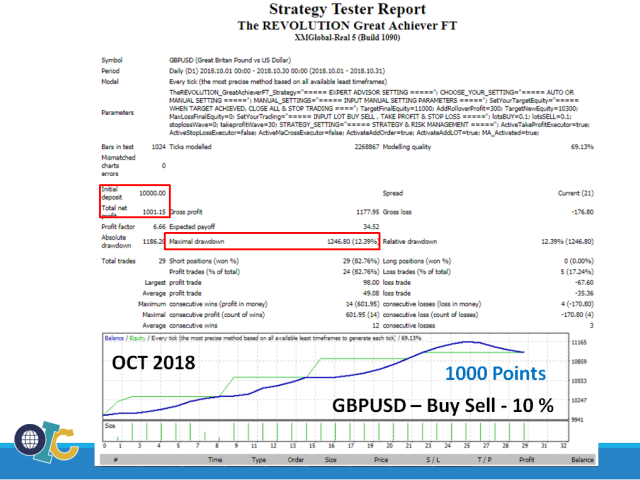Viewport: 640px width, 480px height.
Task: Select the Average consecutive wins value '12'
Action: coord(376,326)
